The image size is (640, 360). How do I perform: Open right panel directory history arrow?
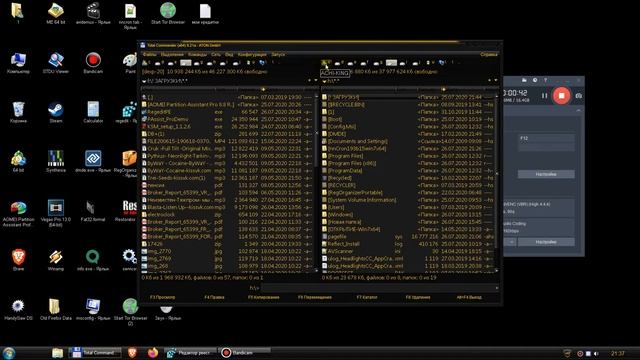click(496, 80)
